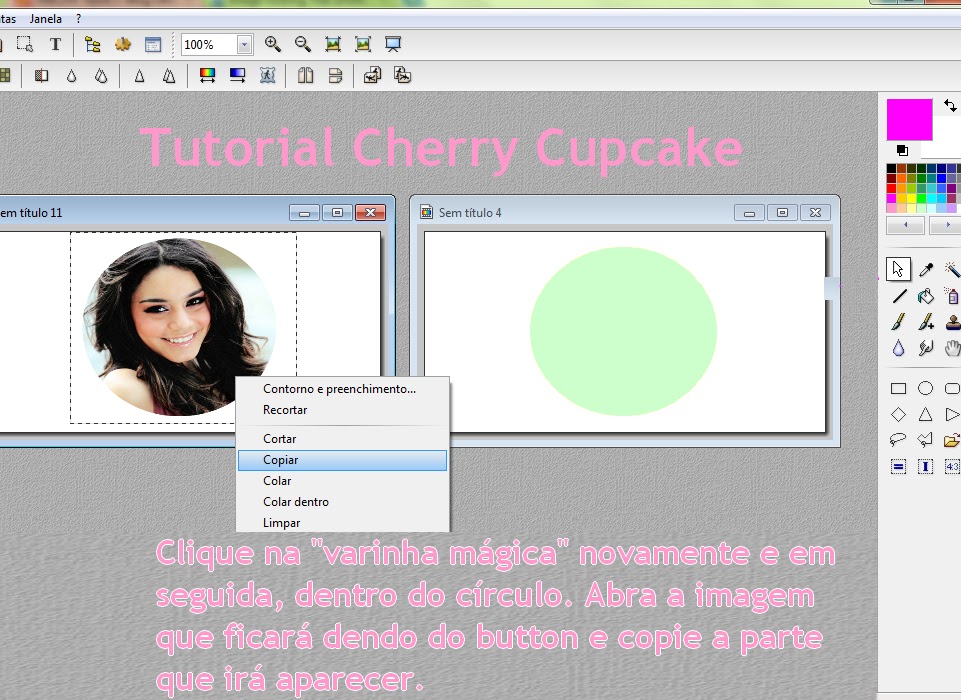Select the Selection pointer tool
The width and height of the screenshot is (961, 700).
coord(898,269)
